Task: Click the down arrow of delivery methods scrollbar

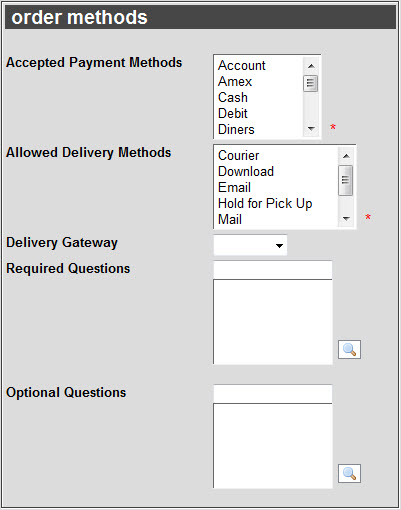Action: tap(346, 218)
